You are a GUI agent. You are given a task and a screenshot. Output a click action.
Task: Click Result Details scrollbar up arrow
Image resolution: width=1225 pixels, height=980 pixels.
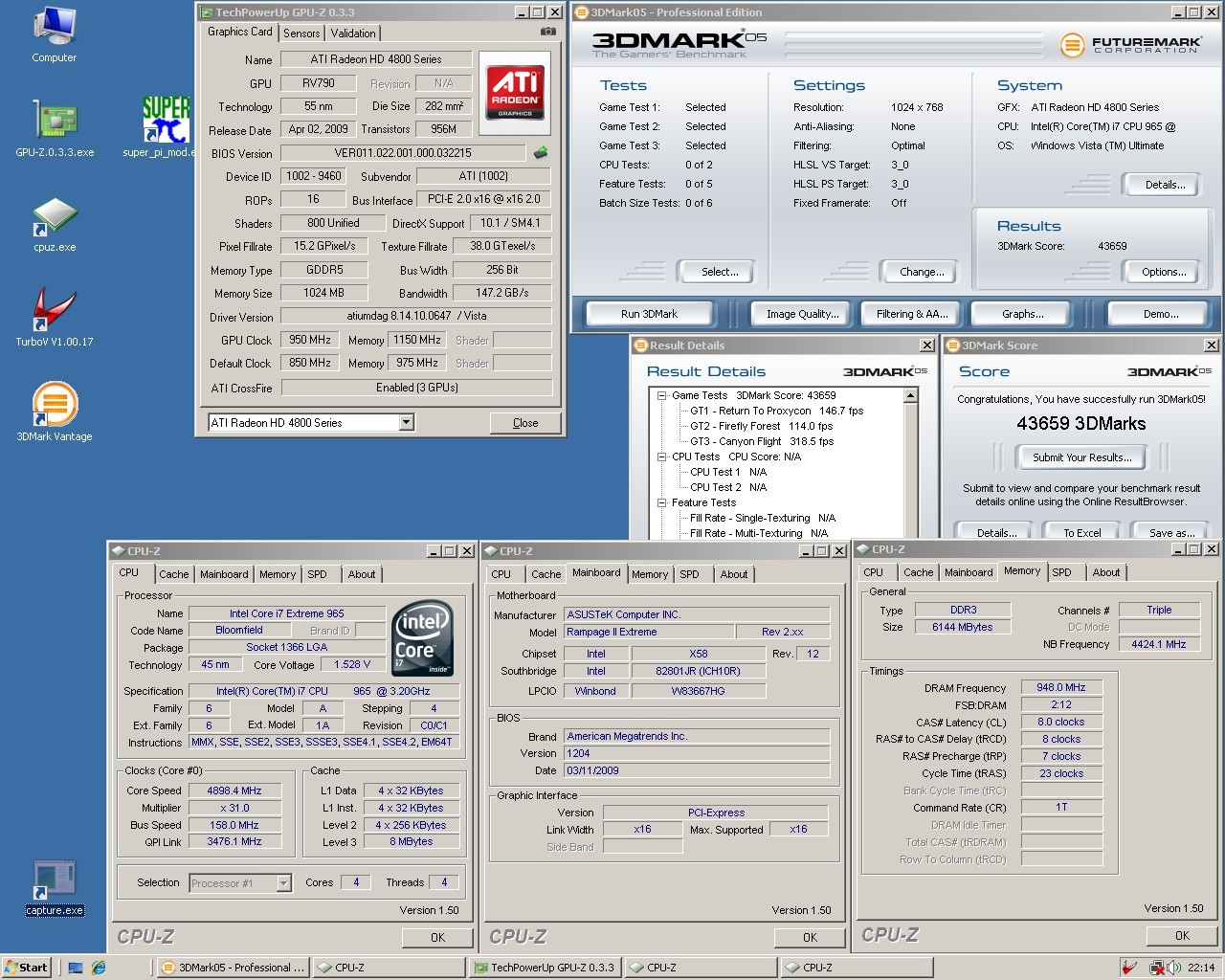coord(910,395)
